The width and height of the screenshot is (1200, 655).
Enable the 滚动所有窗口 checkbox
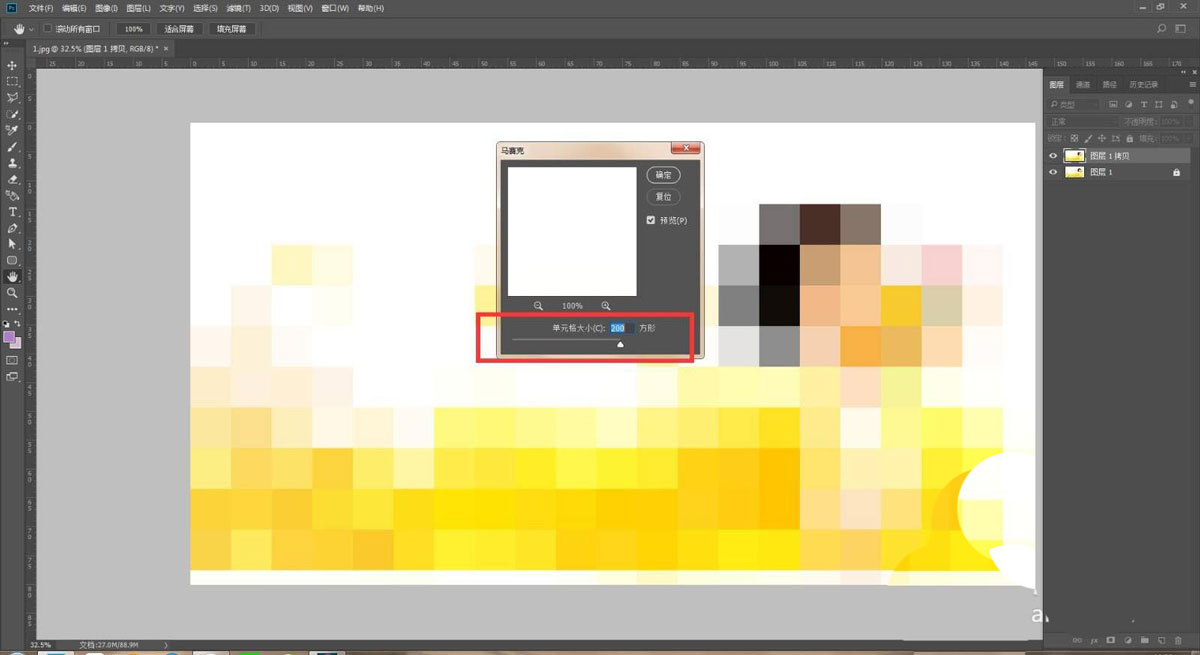pos(47,29)
